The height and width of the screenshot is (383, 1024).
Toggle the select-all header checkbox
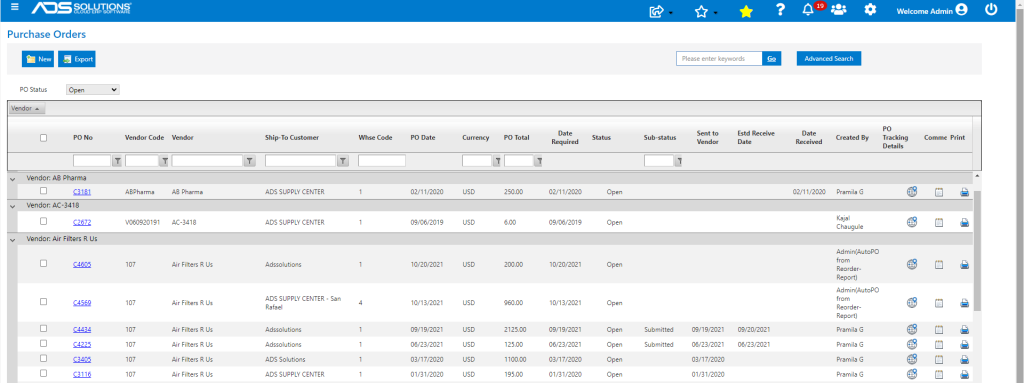click(43, 138)
